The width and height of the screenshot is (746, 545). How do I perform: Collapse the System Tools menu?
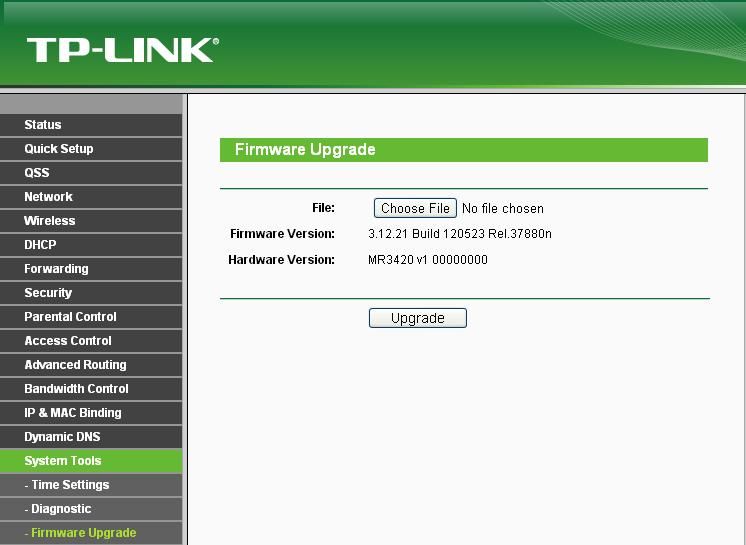click(x=63, y=461)
